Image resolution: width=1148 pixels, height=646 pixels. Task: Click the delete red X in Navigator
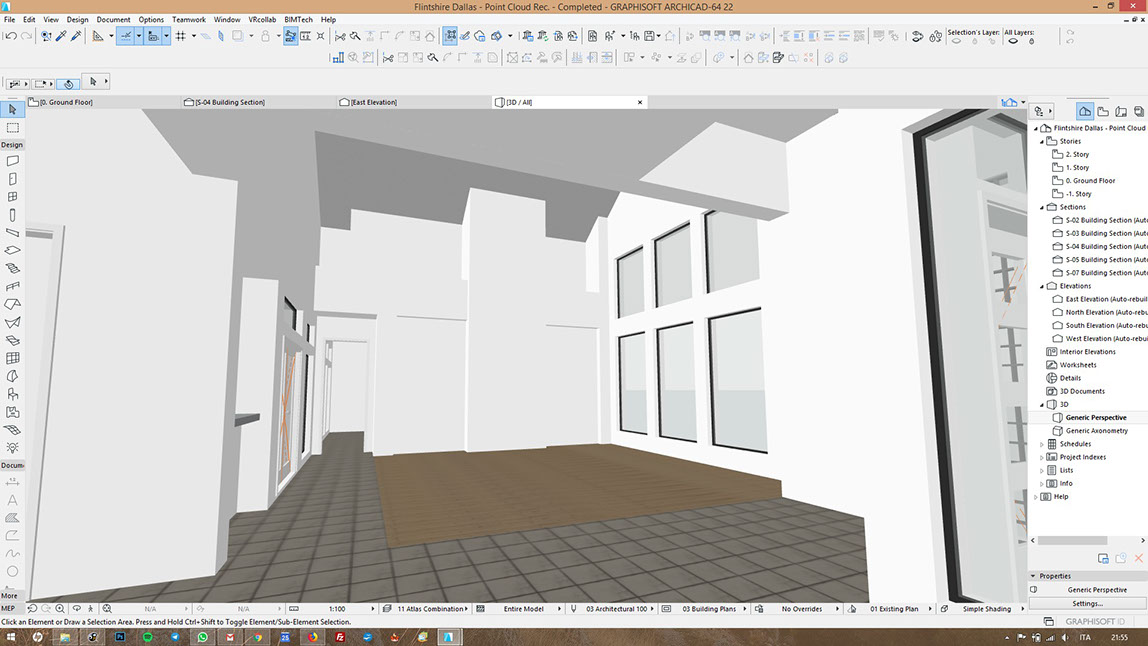1138,558
